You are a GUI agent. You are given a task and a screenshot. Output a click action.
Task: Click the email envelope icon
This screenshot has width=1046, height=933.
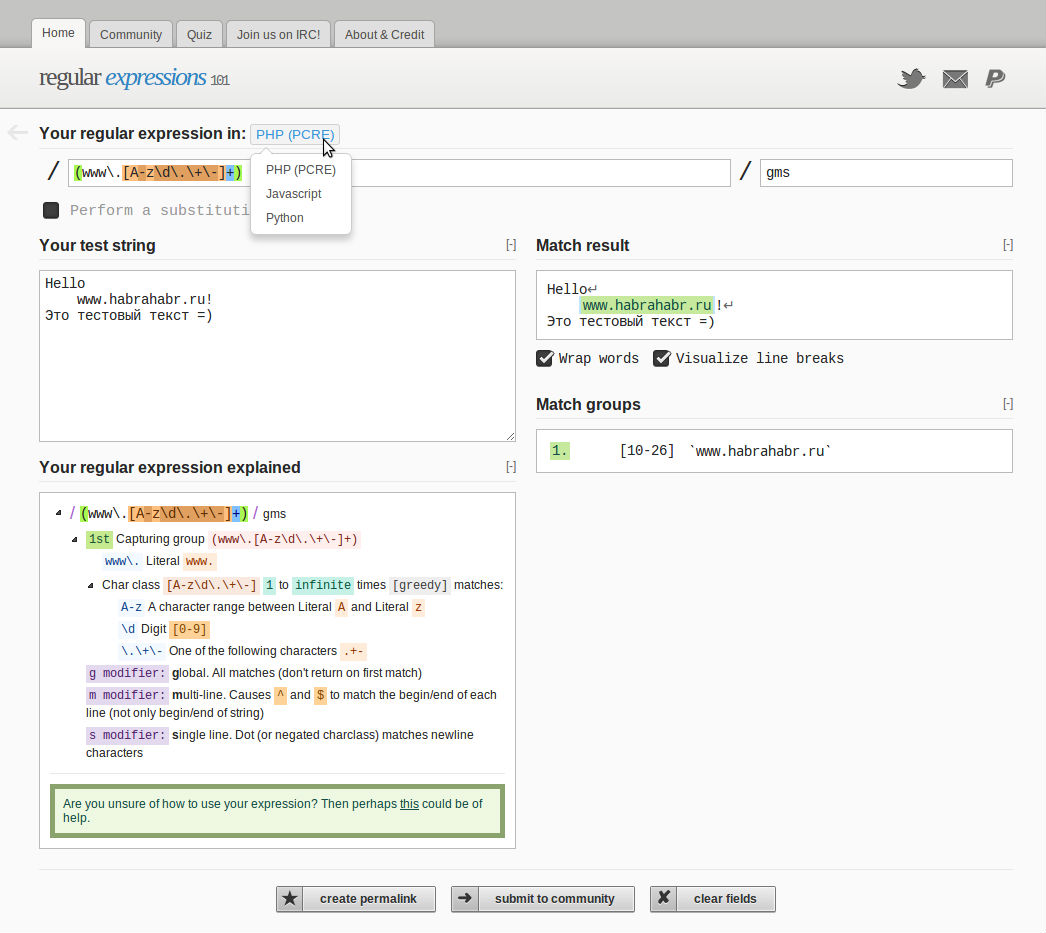[x=955, y=79]
